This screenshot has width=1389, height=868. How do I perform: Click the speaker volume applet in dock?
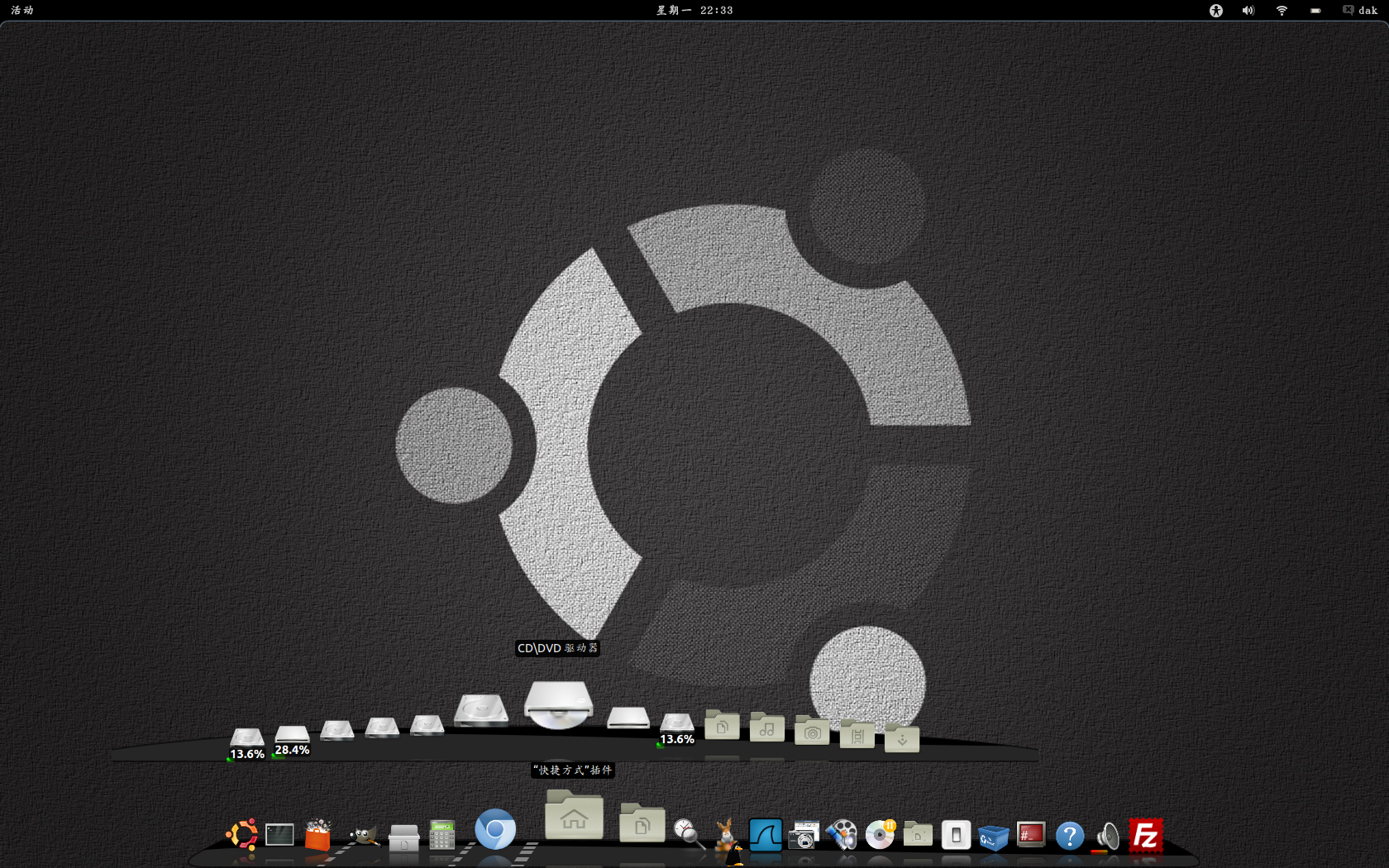1108,836
